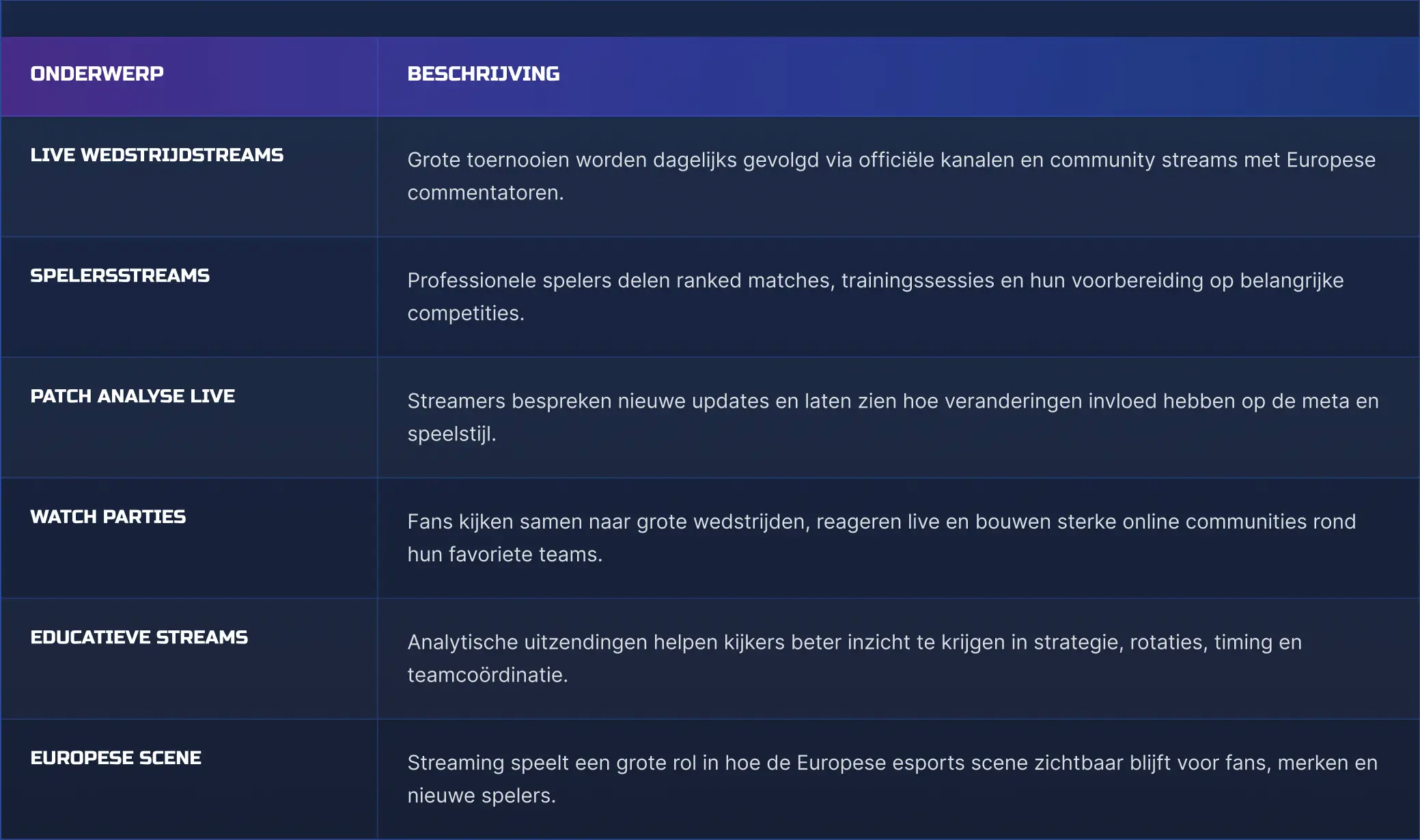Click the phrase 'hun favoriete teams.'
Image resolution: width=1420 pixels, height=840 pixels.
point(505,555)
